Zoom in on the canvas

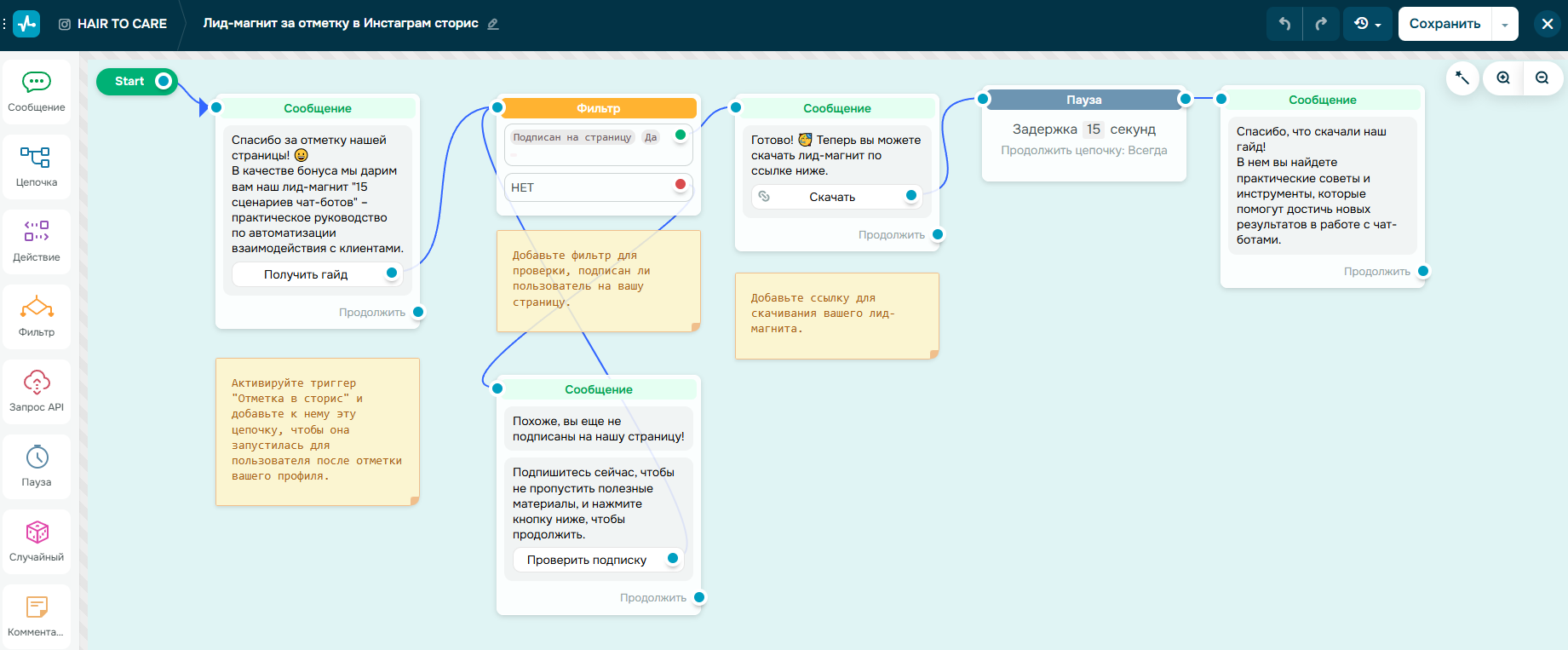[x=1503, y=78]
